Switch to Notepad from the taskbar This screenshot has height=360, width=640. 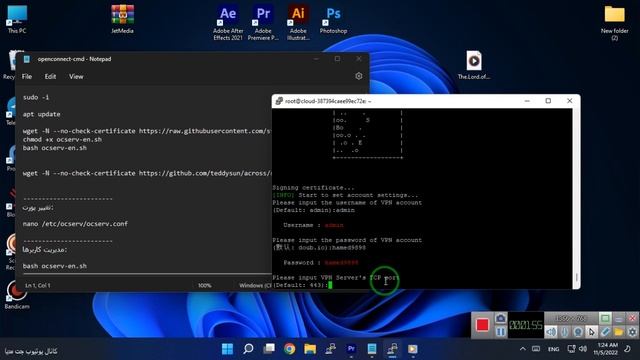[372, 349]
